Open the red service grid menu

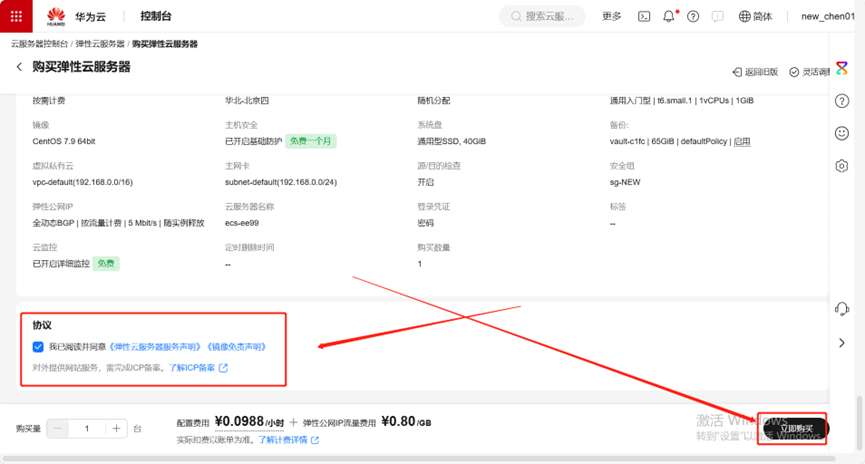[x=16, y=16]
